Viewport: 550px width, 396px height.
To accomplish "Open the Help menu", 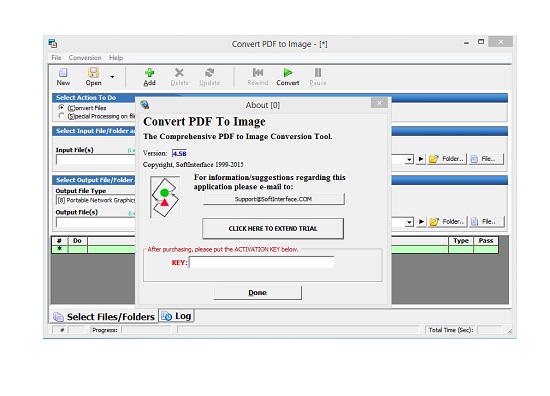I will 116,58.
